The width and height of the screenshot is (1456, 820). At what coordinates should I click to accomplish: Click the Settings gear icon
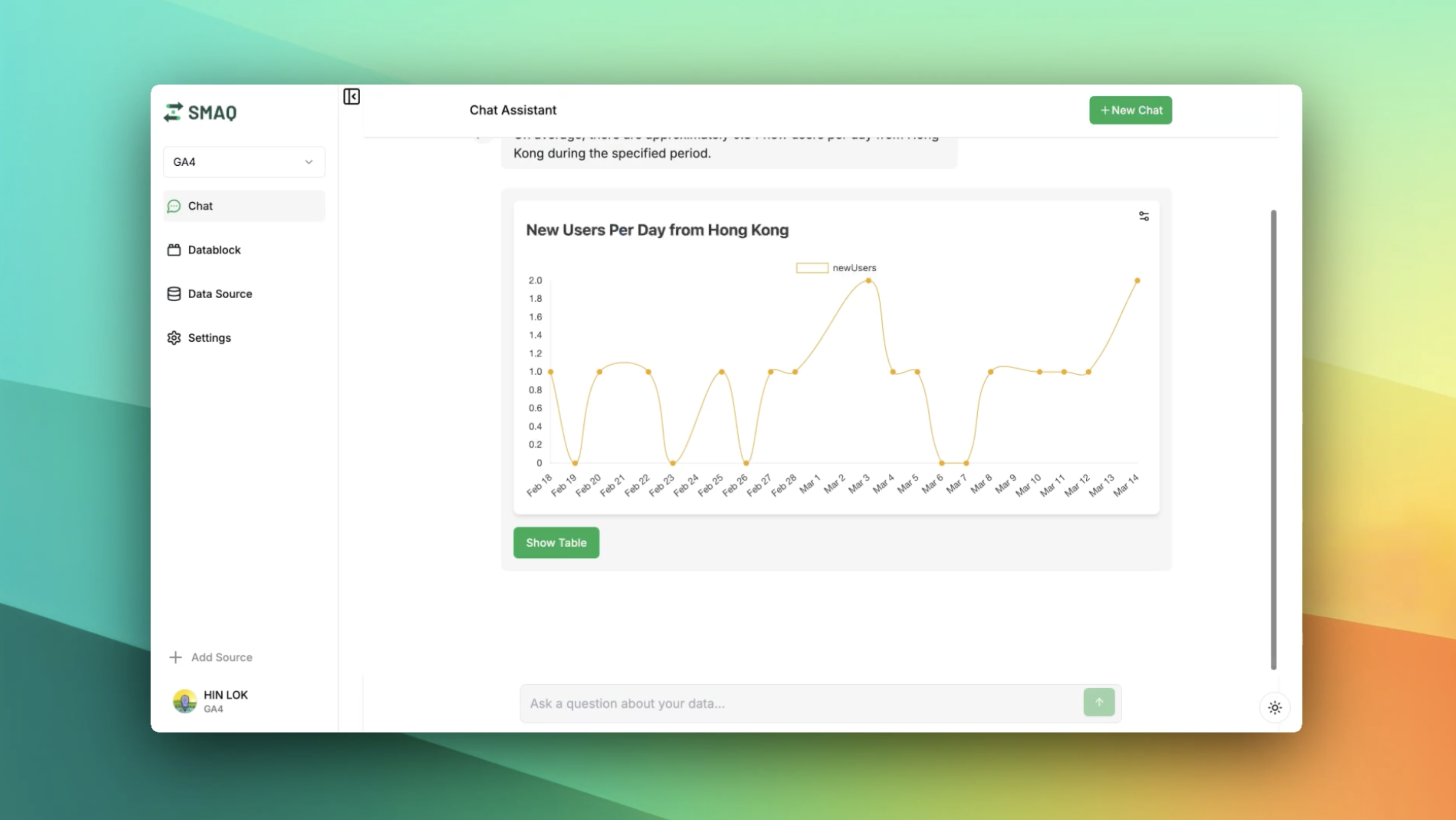[x=173, y=338]
